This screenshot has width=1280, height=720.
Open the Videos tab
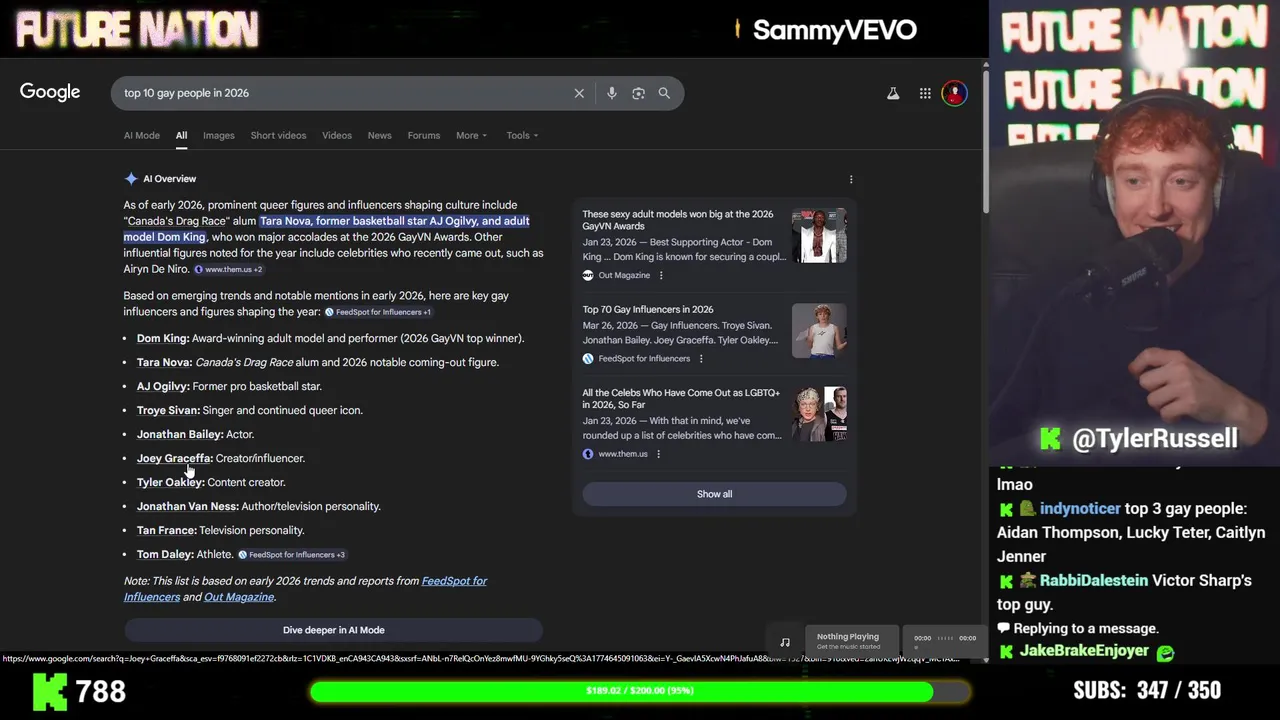tap(337, 135)
